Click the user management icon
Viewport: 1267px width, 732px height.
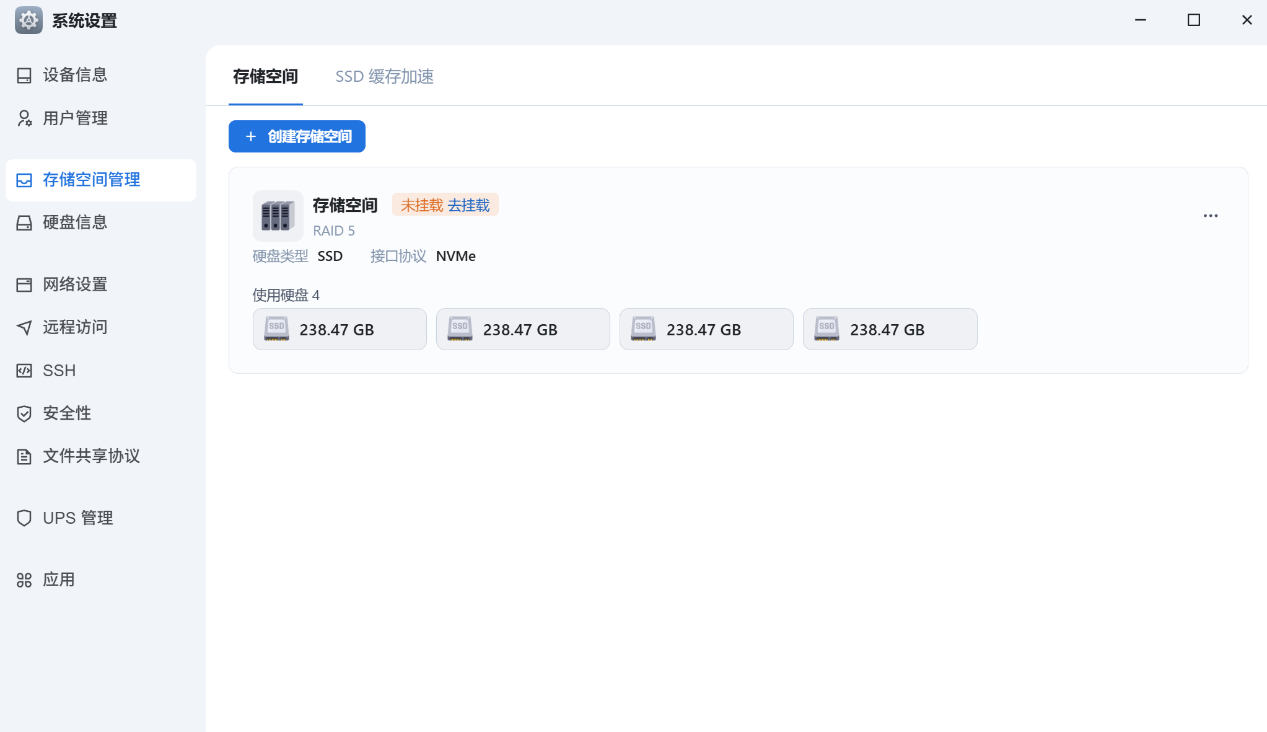click(x=24, y=119)
